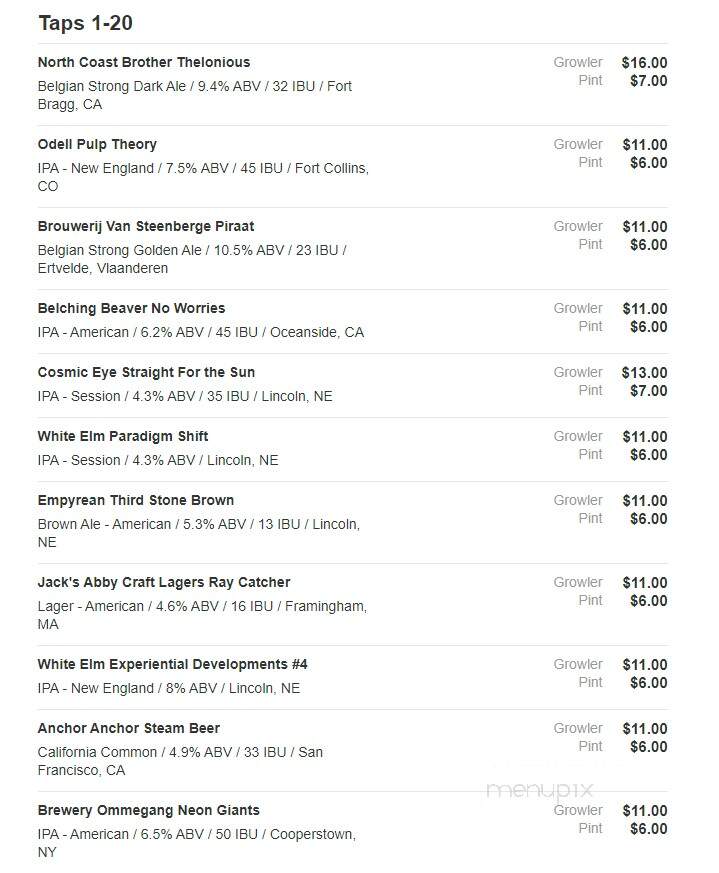Select the $13.00 growler price for Cosmic Eye

pyautogui.click(x=644, y=372)
